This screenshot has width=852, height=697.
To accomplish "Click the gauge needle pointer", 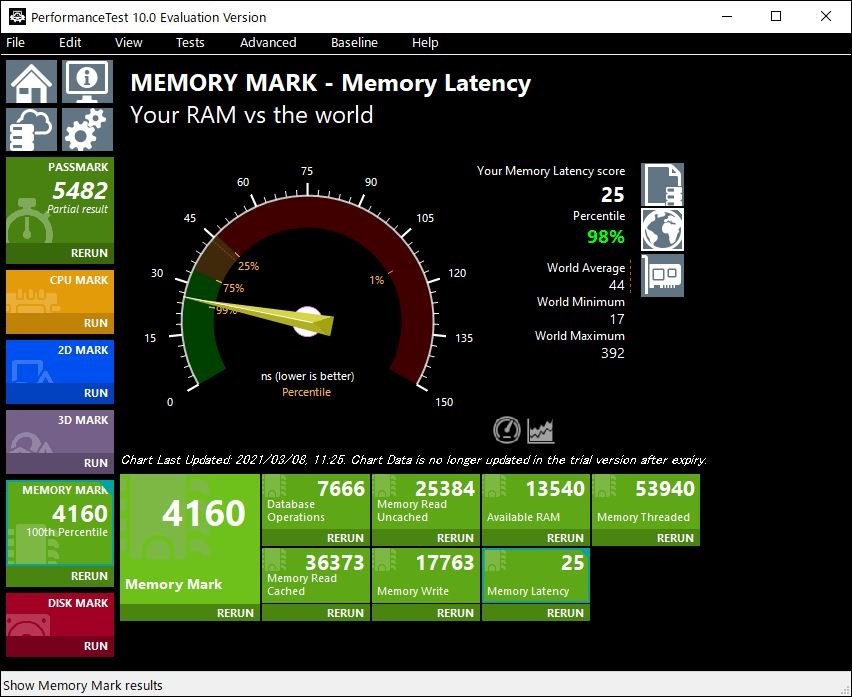I will [260, 315].
